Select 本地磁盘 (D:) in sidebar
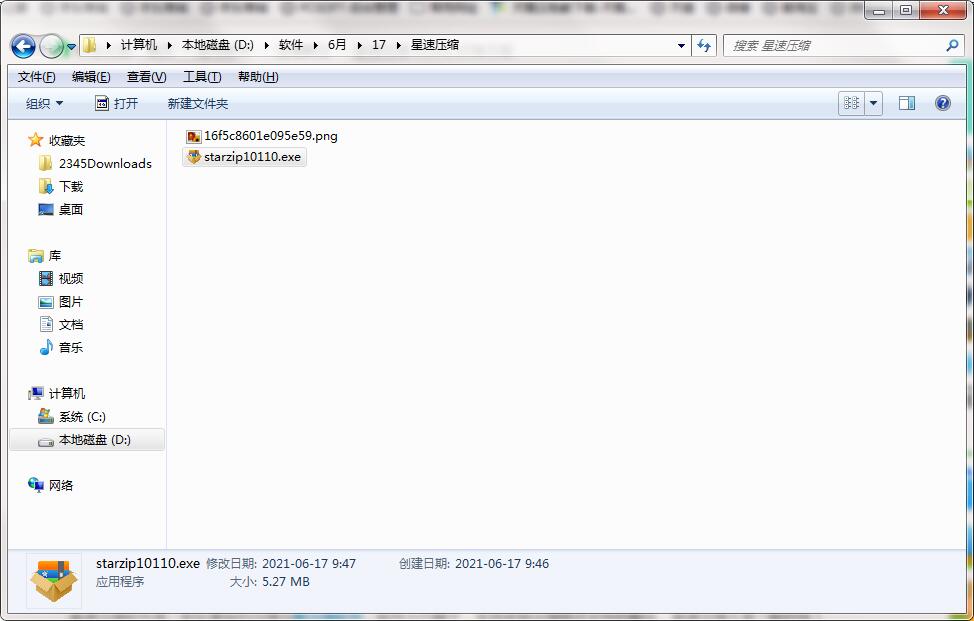This screenshot has height=621, width=974. [87, 440]
